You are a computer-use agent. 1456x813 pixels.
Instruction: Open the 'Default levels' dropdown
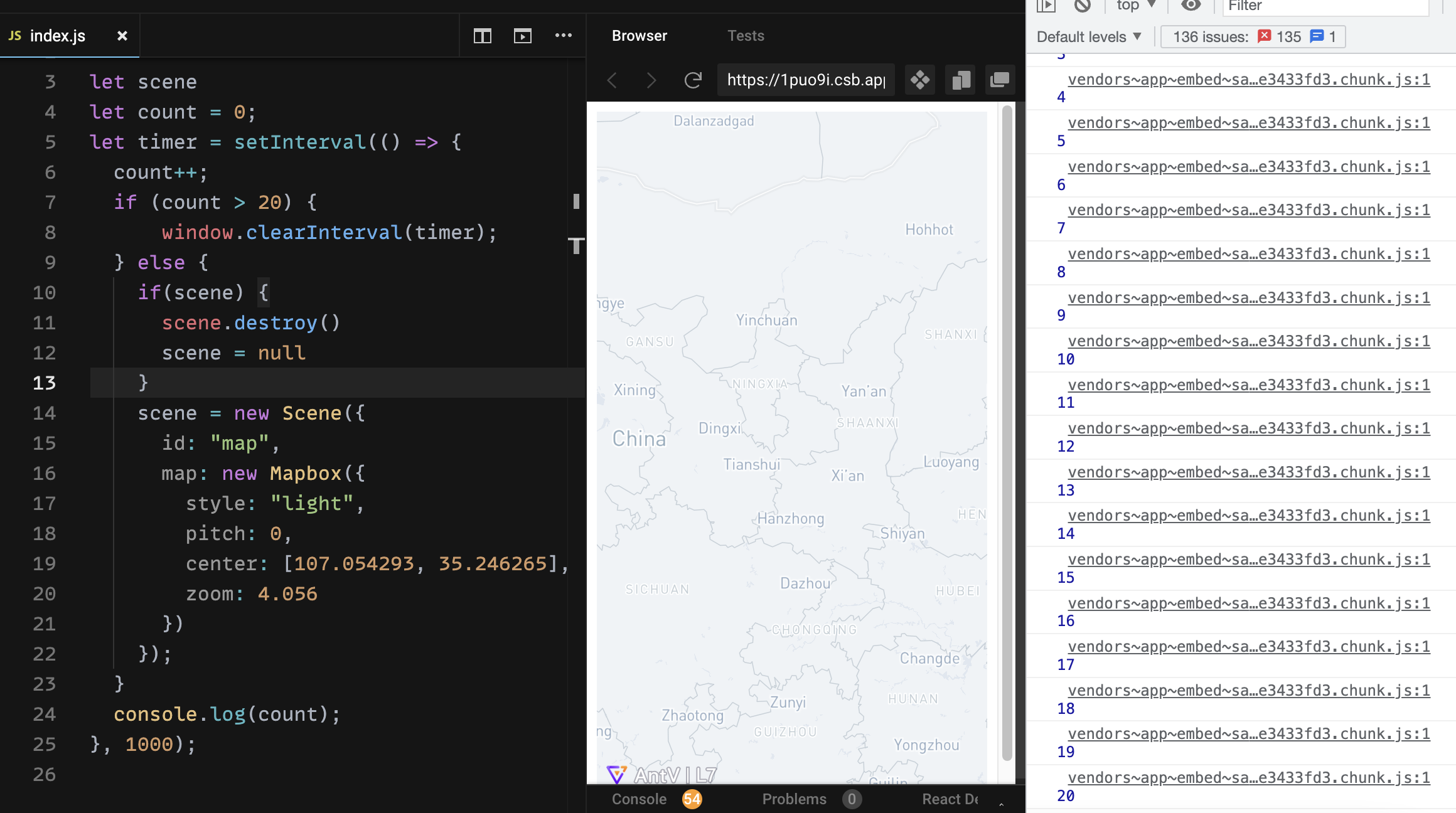(x=1089, y=36)
